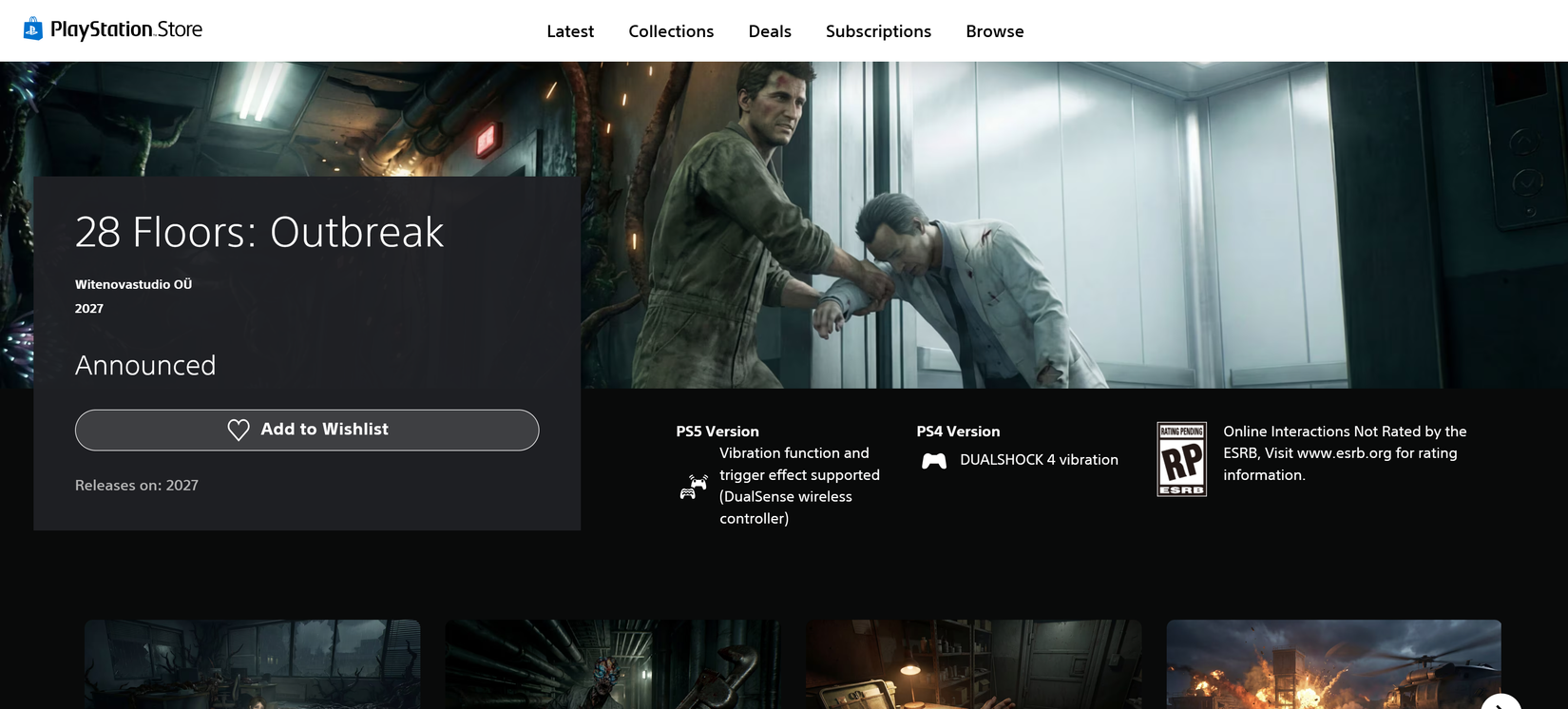Click the PlayStation Store wordmark text
Image resolution: width=1568 pixels, height=709 pixels.
coord(126,29)
